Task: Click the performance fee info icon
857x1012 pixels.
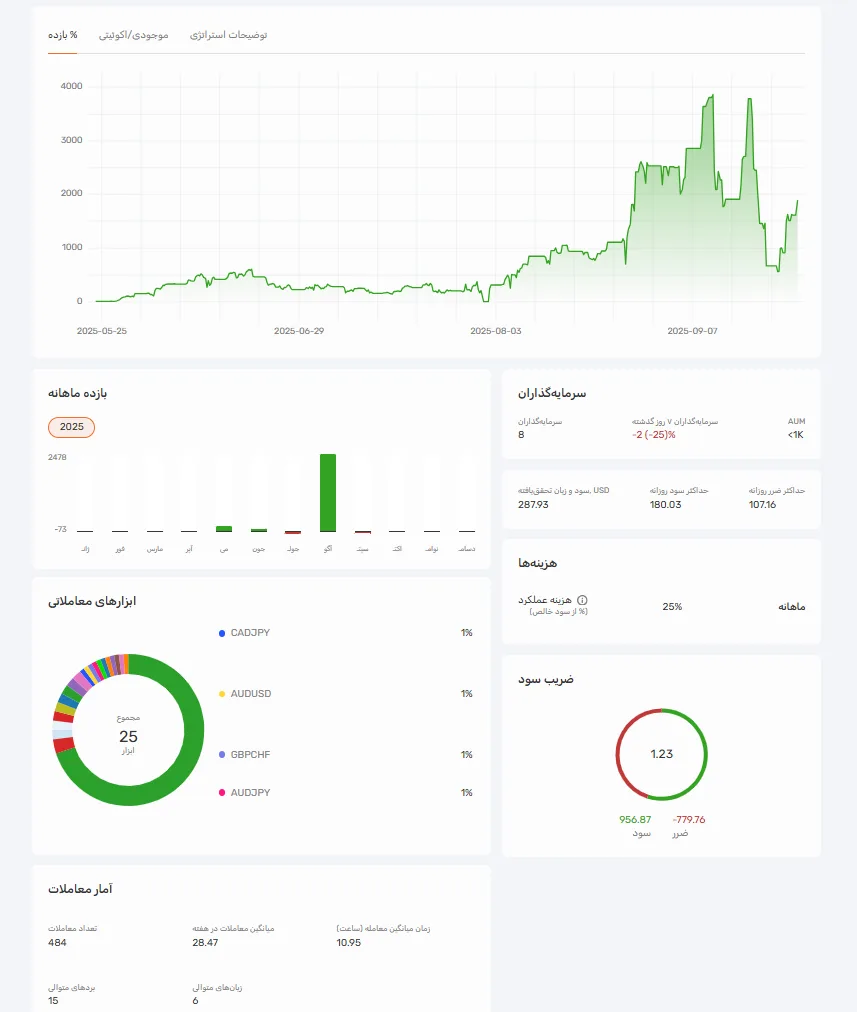Action: point(583,600)
